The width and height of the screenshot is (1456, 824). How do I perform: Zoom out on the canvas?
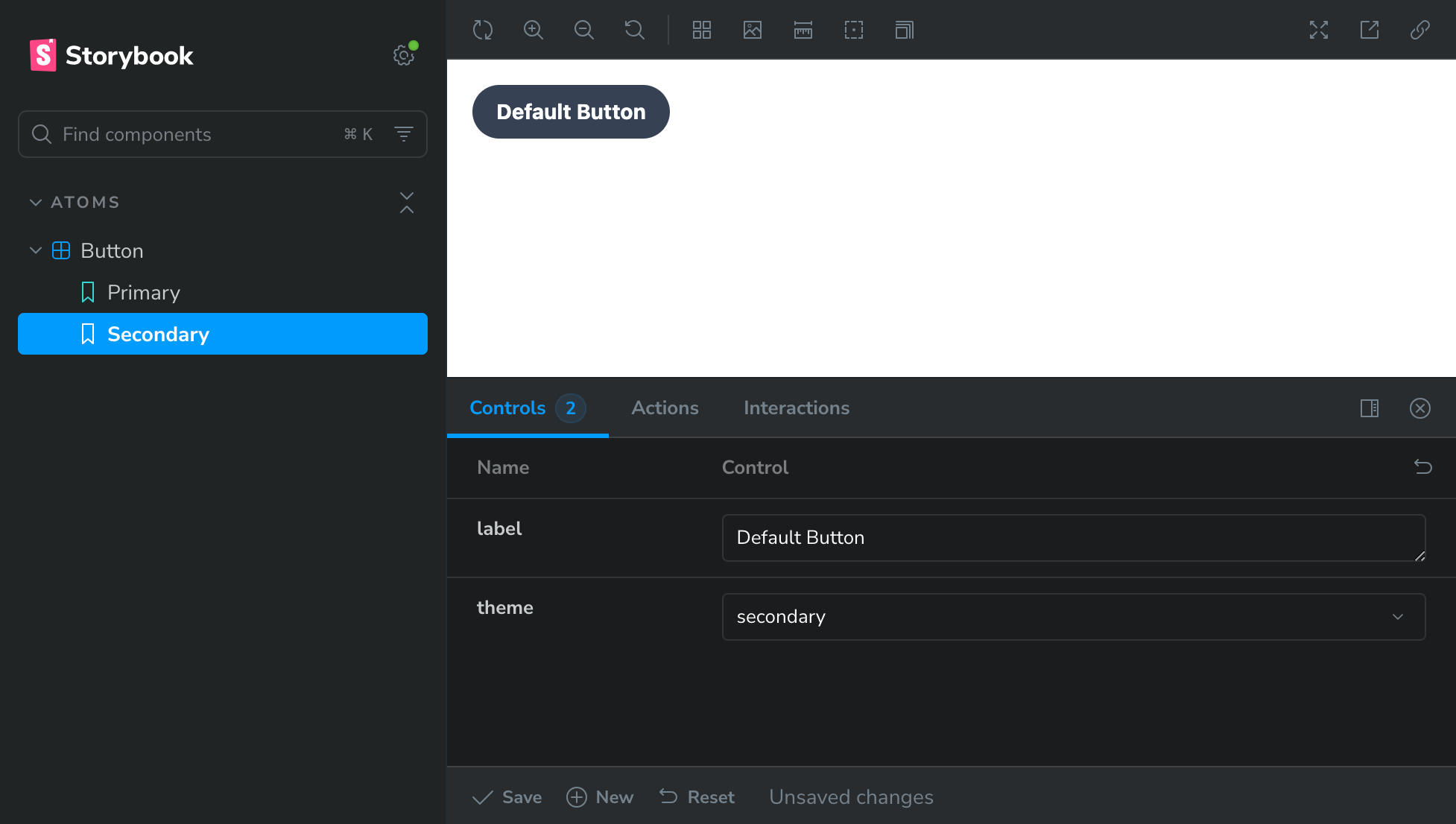point(584,30)
